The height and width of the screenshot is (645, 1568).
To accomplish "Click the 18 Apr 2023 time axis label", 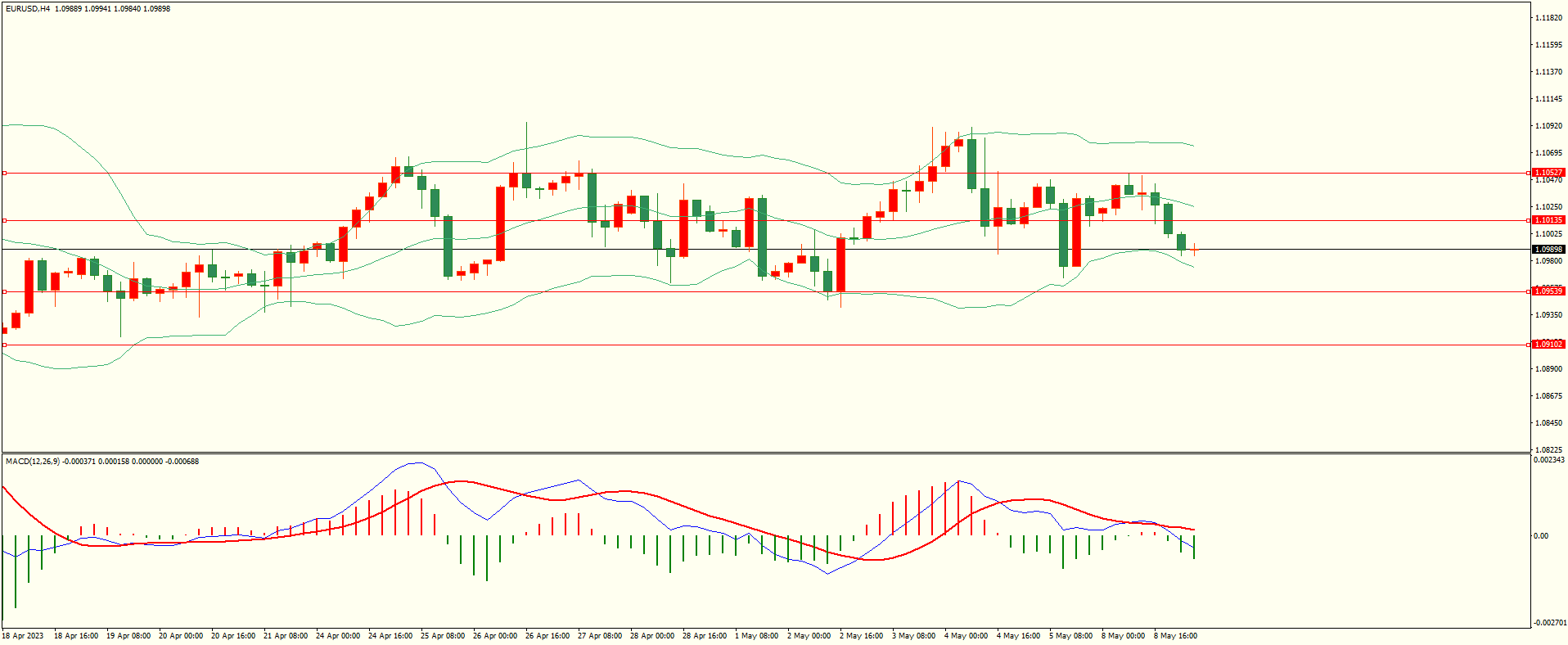I will click(23, 636).
